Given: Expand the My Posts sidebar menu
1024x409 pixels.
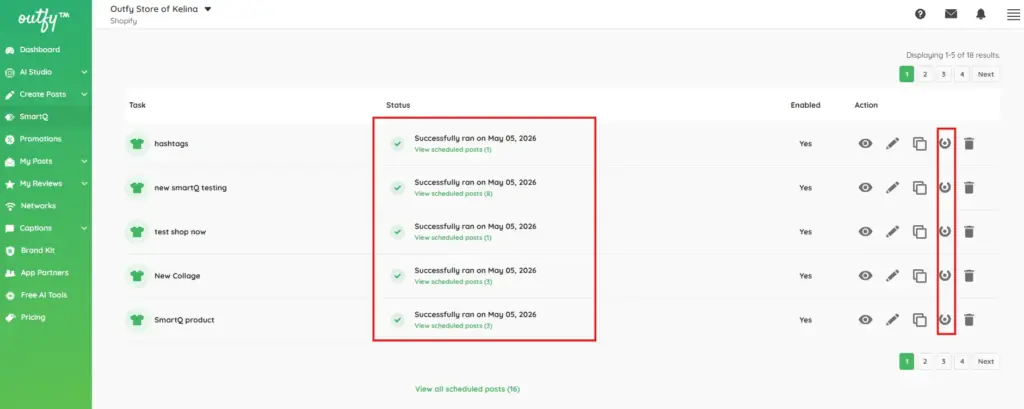Looking at the screenshot, I should tap(84, 161).
